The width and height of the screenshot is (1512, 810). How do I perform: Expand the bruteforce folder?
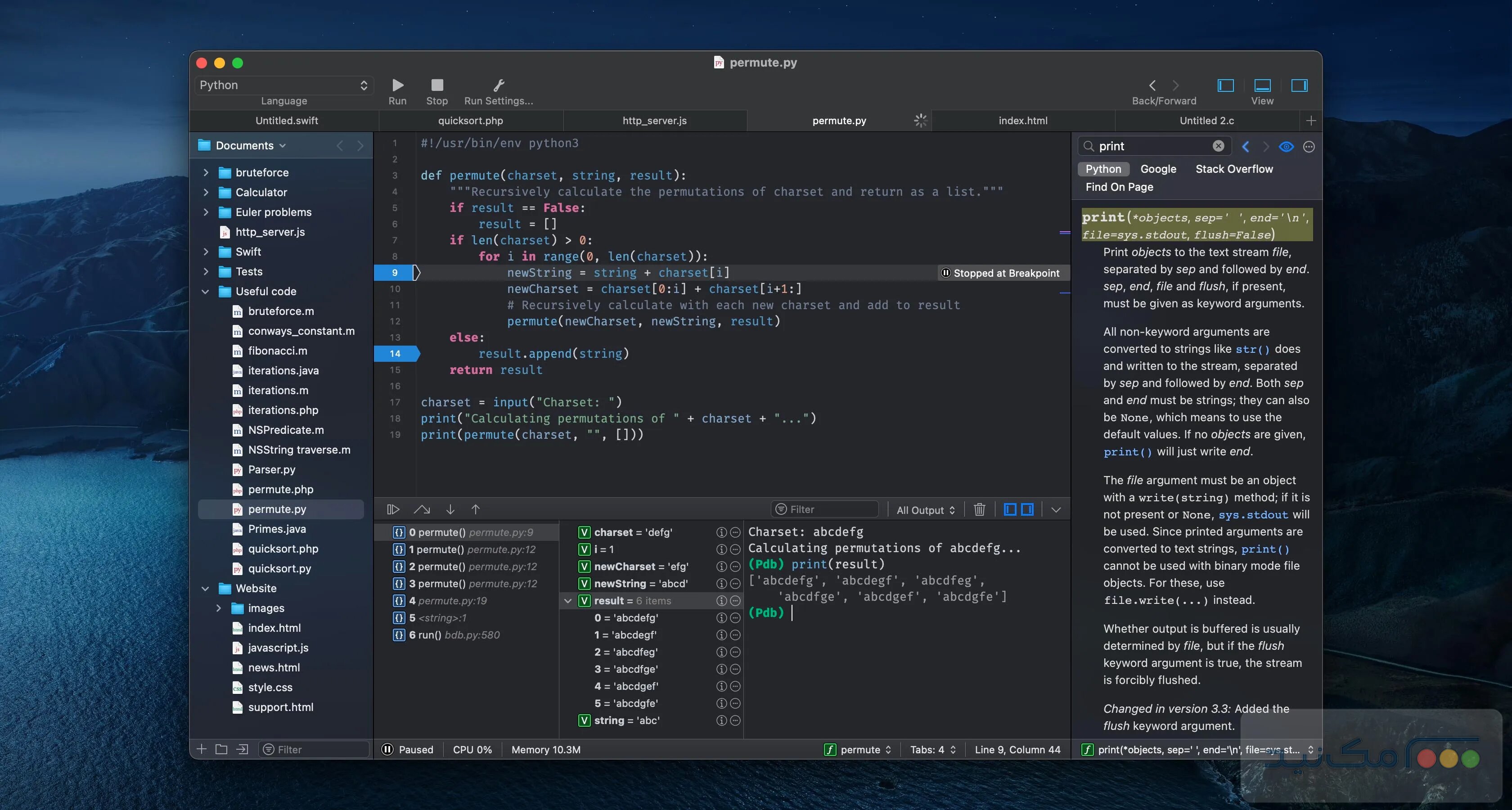click(x=206, y=172)
